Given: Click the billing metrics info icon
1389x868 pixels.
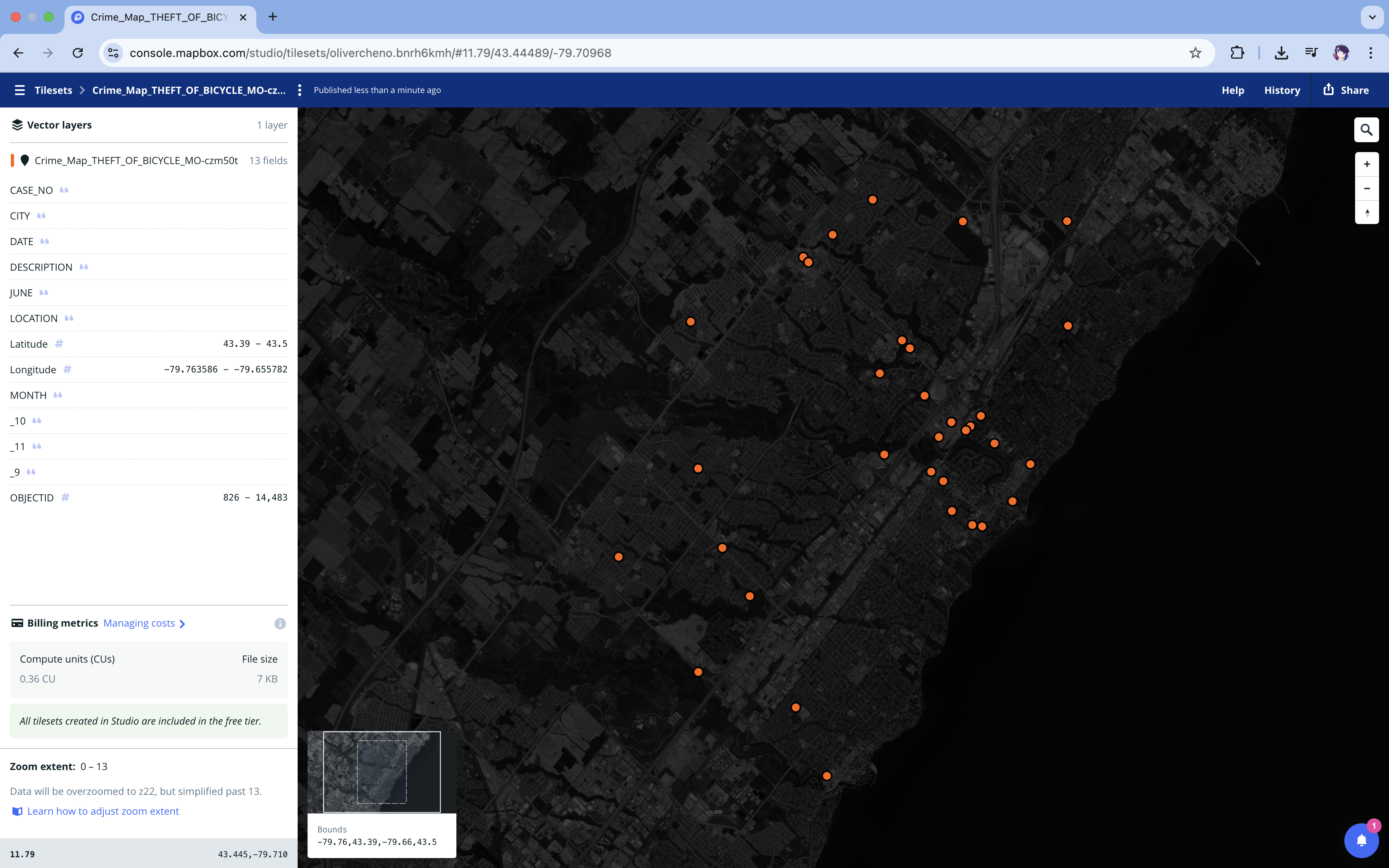Looking at the screenshot, I should pos(280,623).
